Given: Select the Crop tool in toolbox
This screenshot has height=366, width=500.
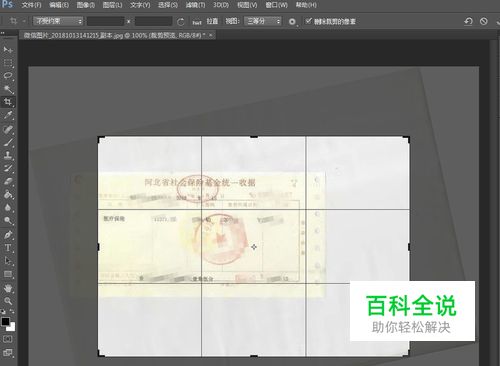Looking at the screenshot, I should tap(8, 102).
